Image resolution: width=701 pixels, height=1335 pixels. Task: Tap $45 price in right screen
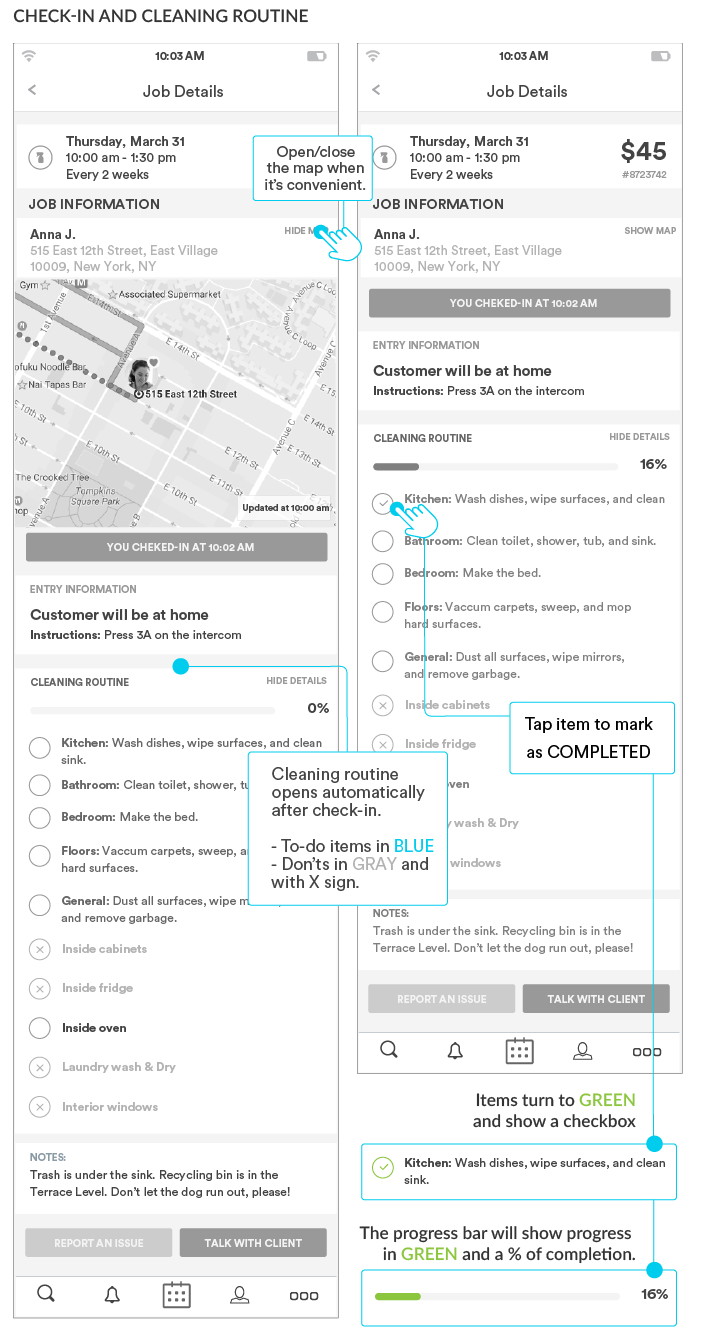[x=643, y=151]
